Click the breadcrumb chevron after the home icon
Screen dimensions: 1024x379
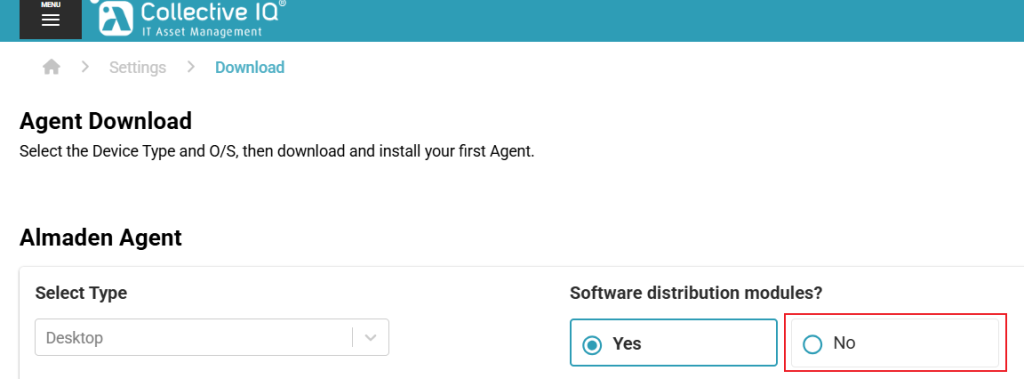(85, 67)
